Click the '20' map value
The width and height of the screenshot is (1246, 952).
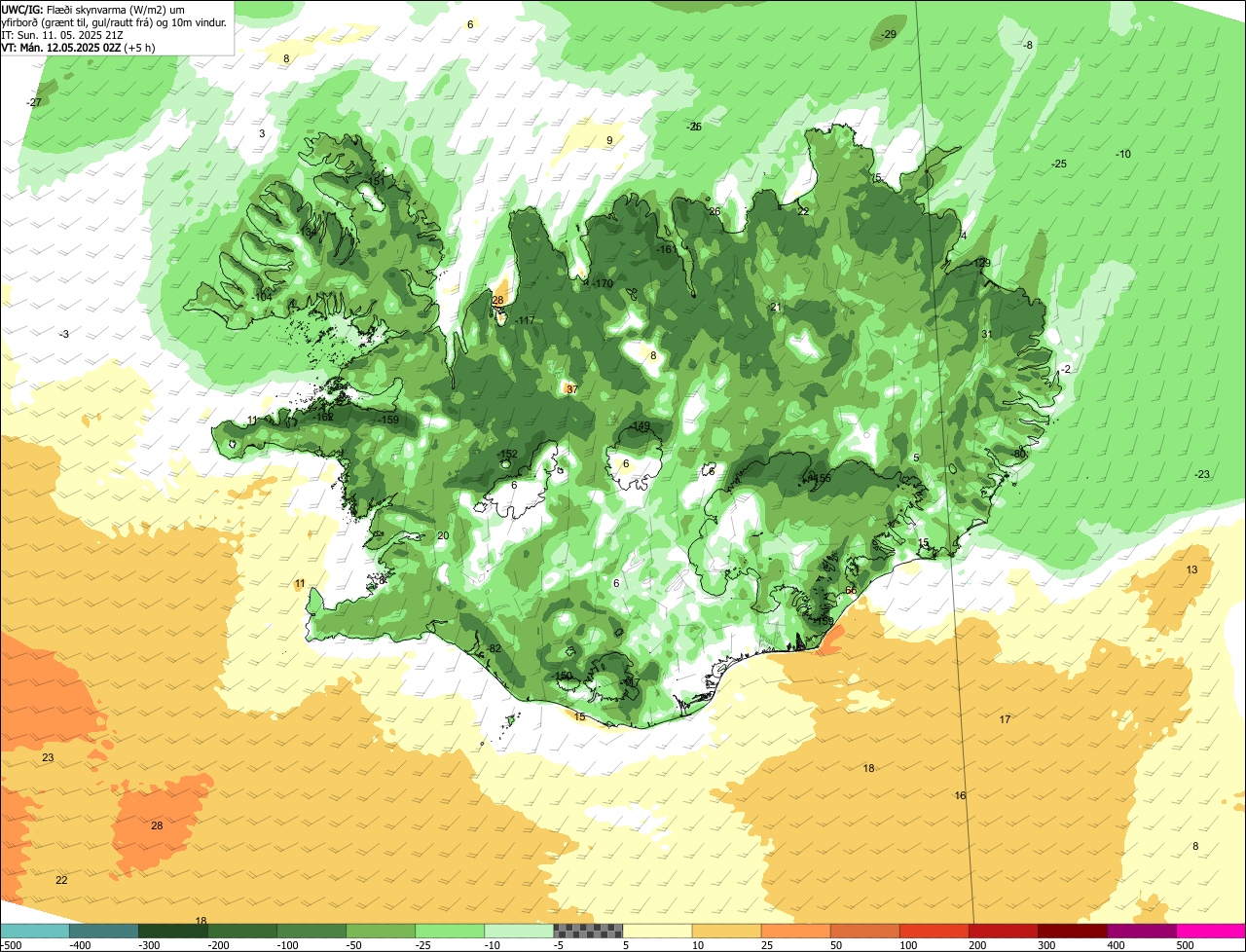point(442,535)
